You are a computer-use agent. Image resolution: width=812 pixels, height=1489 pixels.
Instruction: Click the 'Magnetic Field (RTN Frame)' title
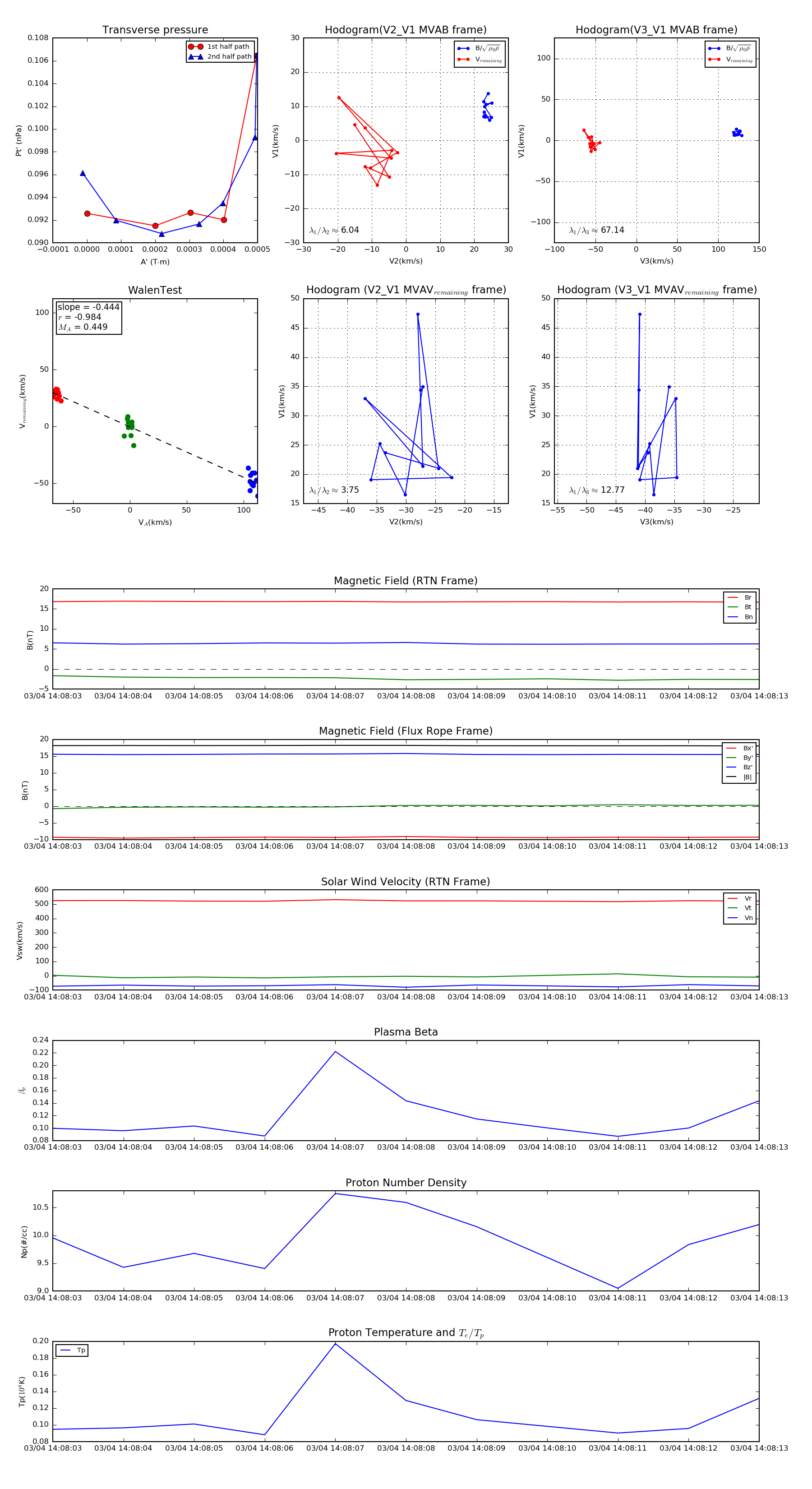point(406,581)
